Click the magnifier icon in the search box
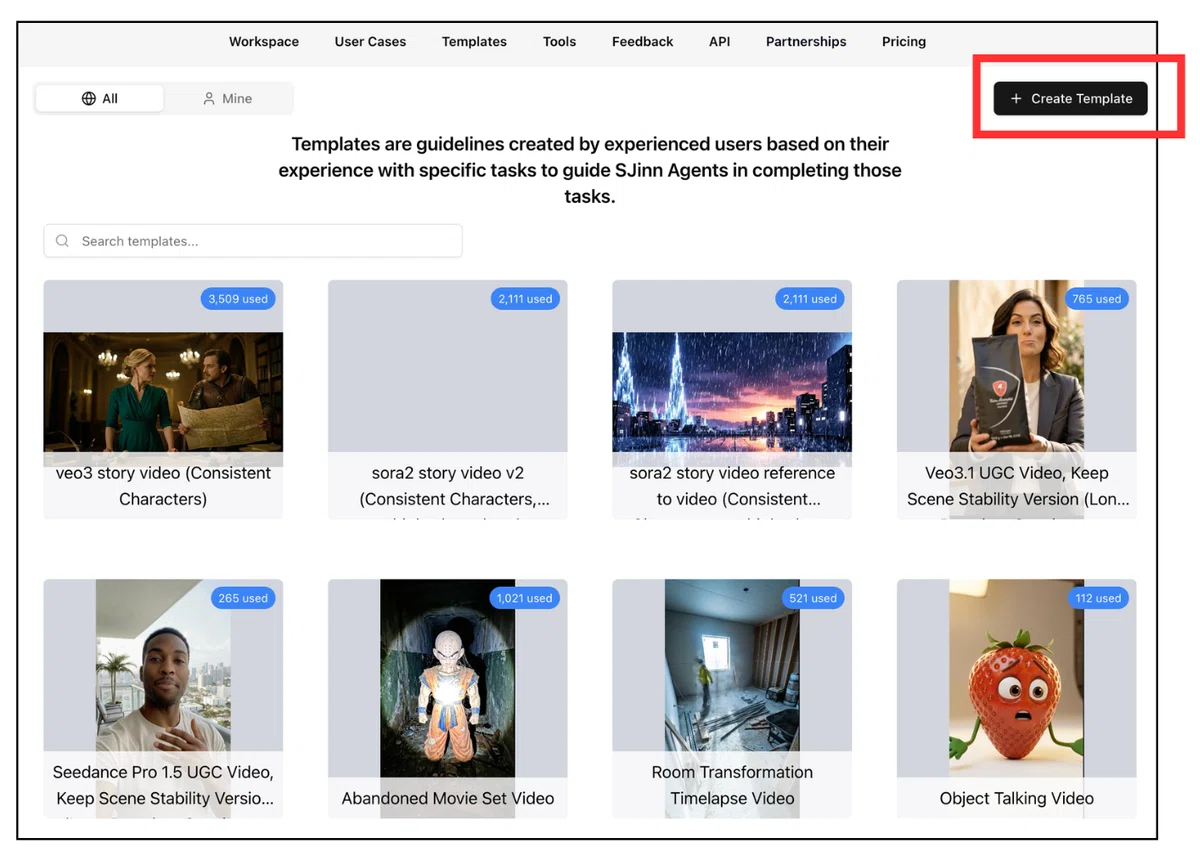Image resolution: width=1200 pixels, height=861 pixels. (x=63, y=241)
